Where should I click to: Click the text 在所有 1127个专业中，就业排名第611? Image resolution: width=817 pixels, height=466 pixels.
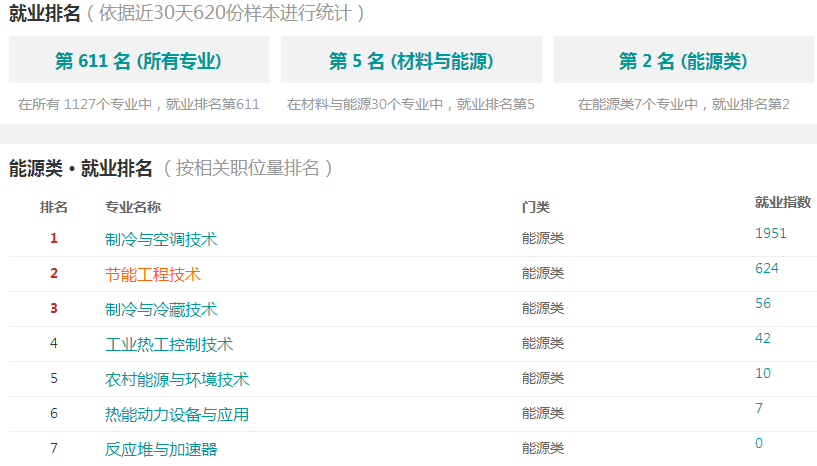click(x=139, y=104)
